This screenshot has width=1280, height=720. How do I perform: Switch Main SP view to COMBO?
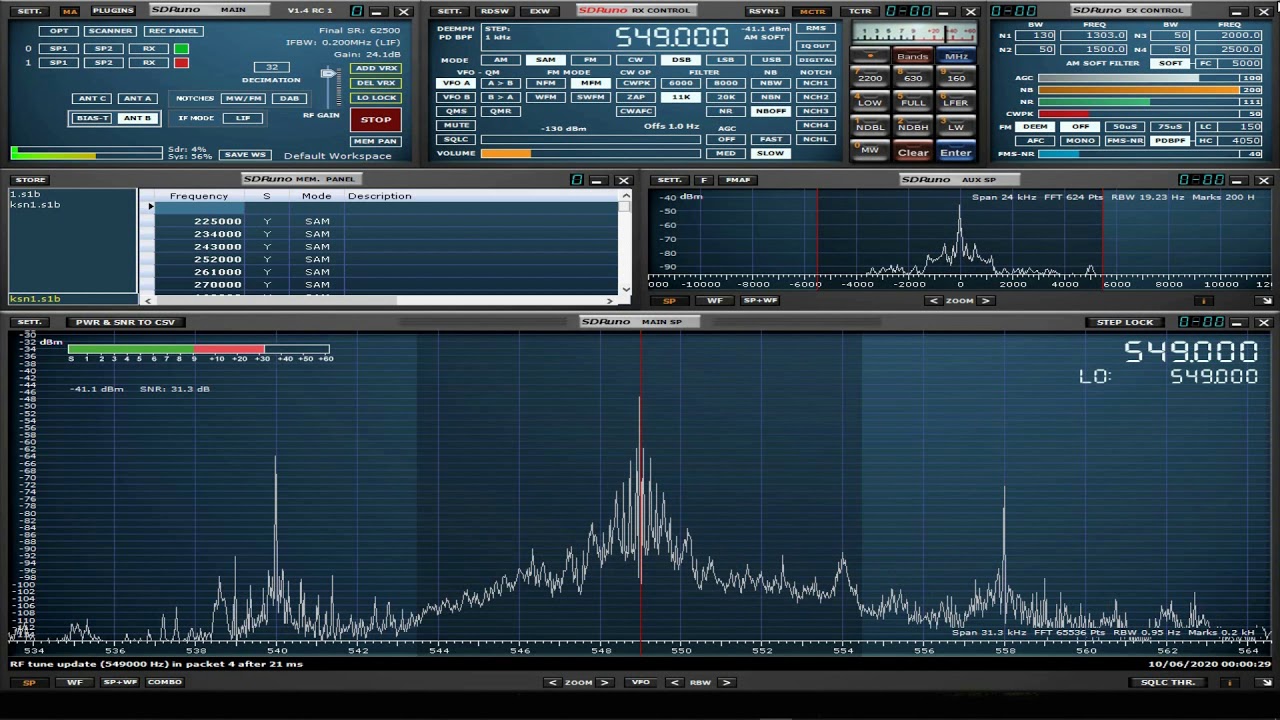click(165, 682)
